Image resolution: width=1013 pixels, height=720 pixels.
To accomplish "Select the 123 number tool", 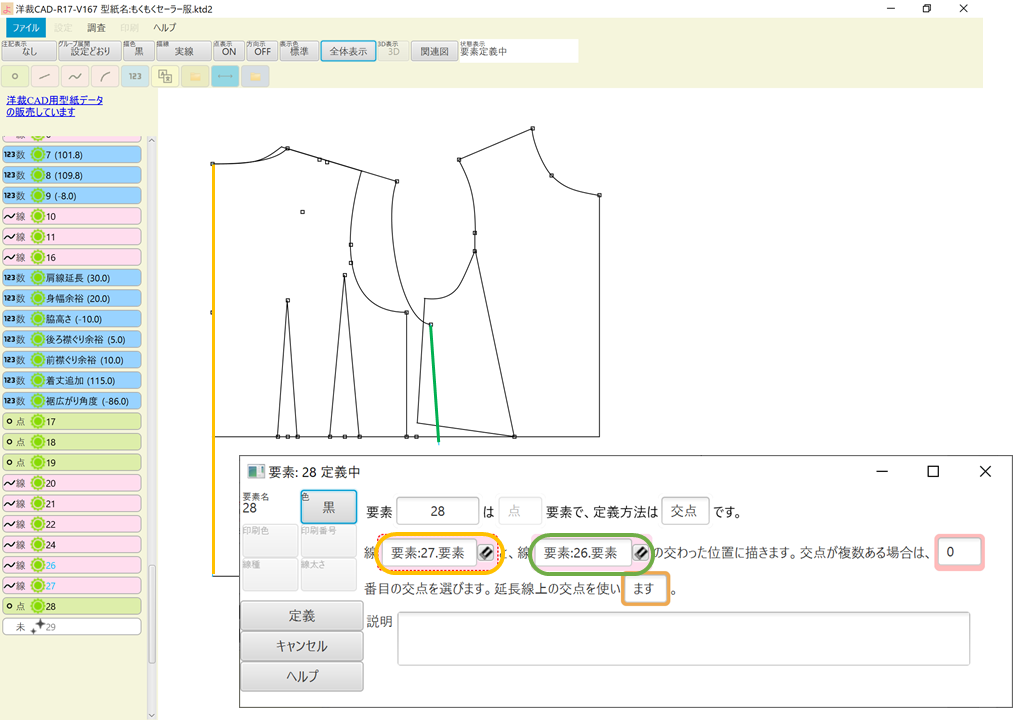I will pyautogui.click(x=134, y=76).
